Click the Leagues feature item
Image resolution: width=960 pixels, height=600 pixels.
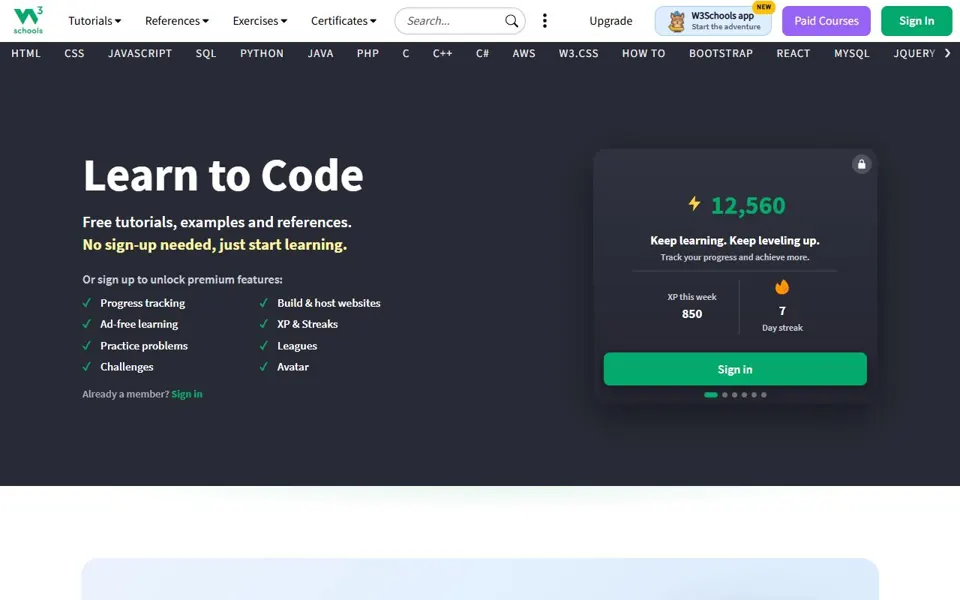click(297, 346)
